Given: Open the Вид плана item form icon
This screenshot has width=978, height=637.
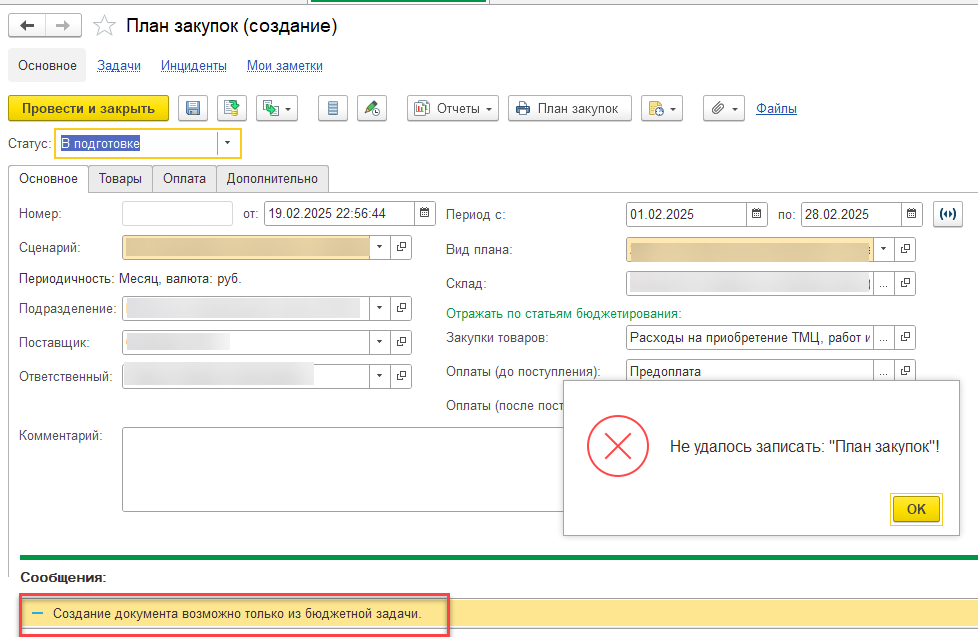Looking at the screenshot, I should 904,249.
